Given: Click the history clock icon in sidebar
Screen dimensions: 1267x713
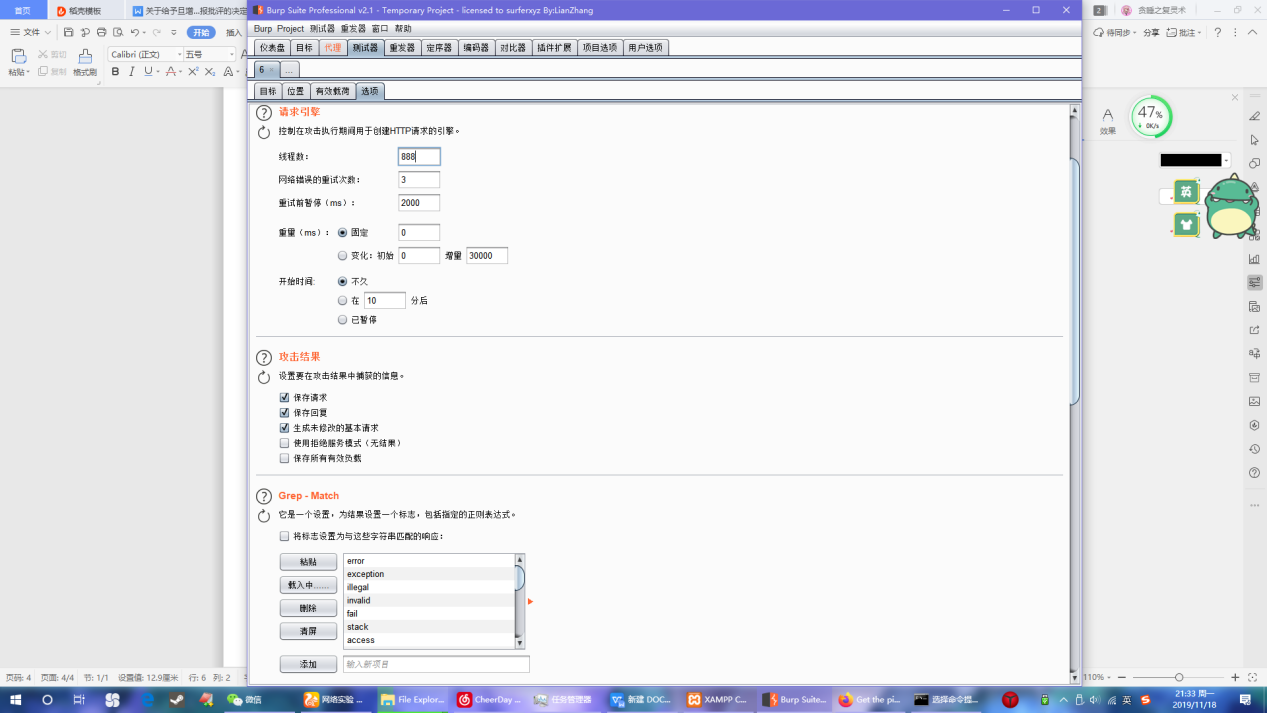Looking at the screenshot, I should pos(1254,449).
